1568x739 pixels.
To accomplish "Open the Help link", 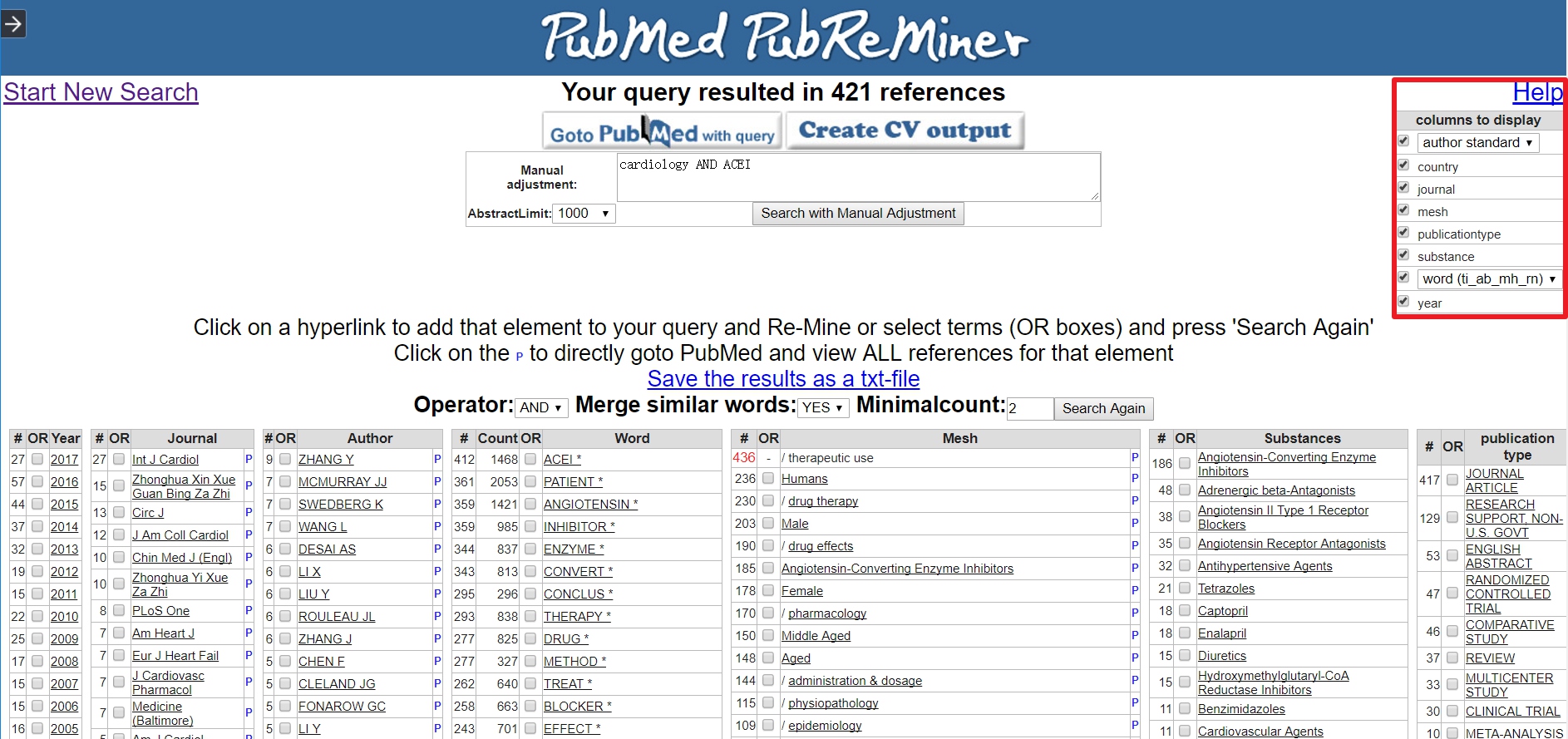I will (x=1537, y=92).
